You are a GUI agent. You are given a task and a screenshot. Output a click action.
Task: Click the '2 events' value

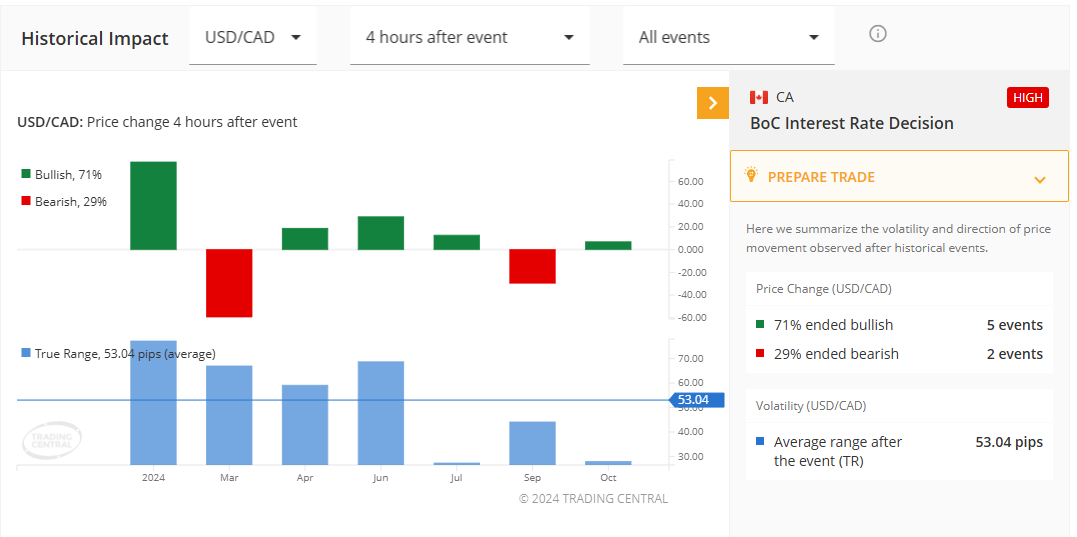1014,354
